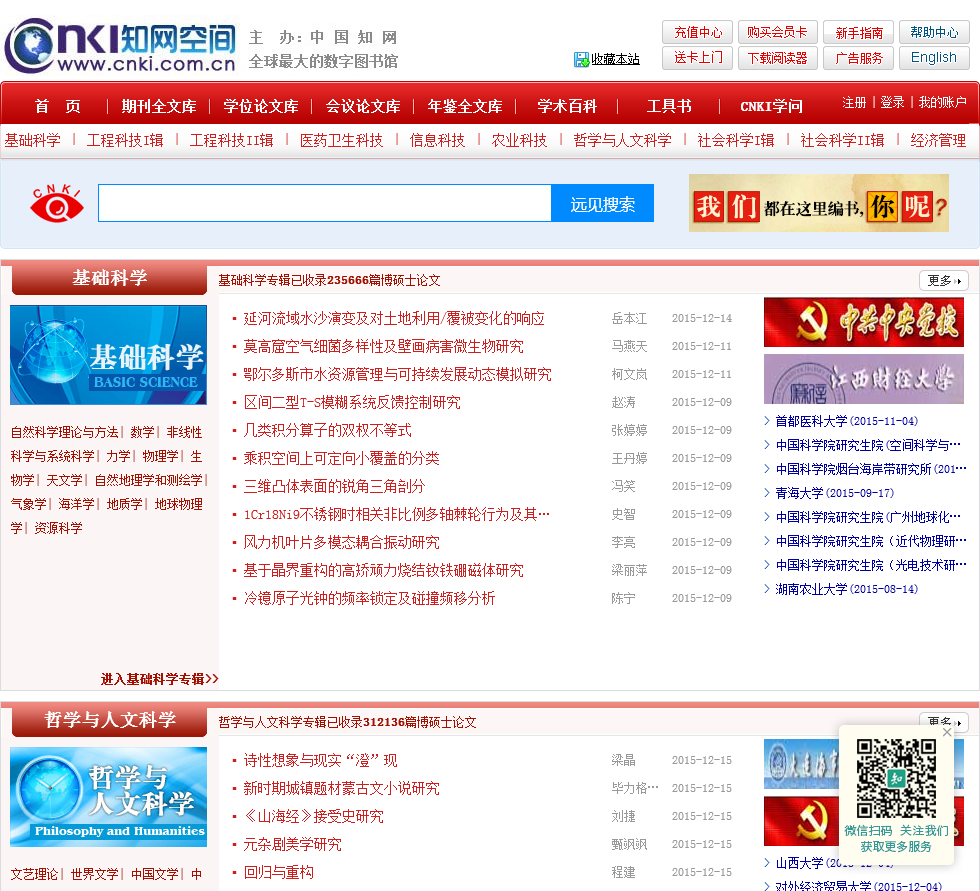
Task: Open thesis 区间二型T-S模糊系统反馈控制研究
Action: tap(352, 402)
